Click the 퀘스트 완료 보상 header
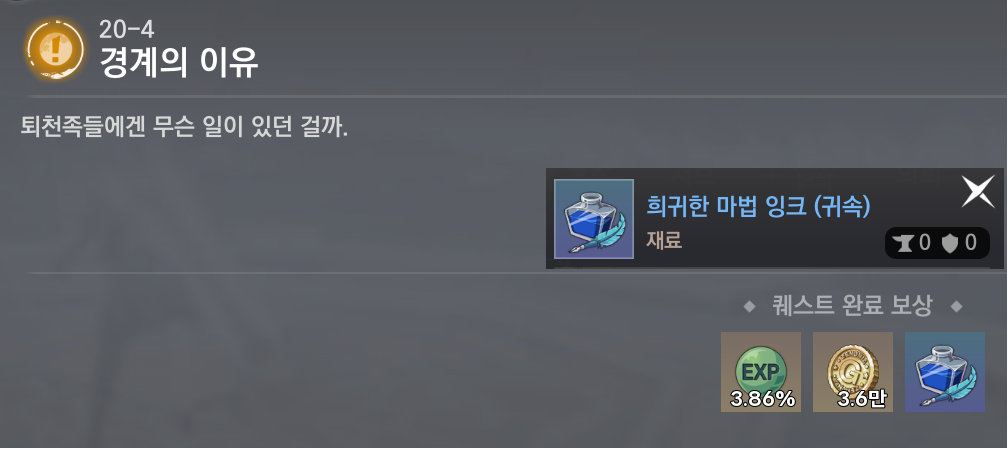Screen dimensions: 1008x449 [852, 306]
